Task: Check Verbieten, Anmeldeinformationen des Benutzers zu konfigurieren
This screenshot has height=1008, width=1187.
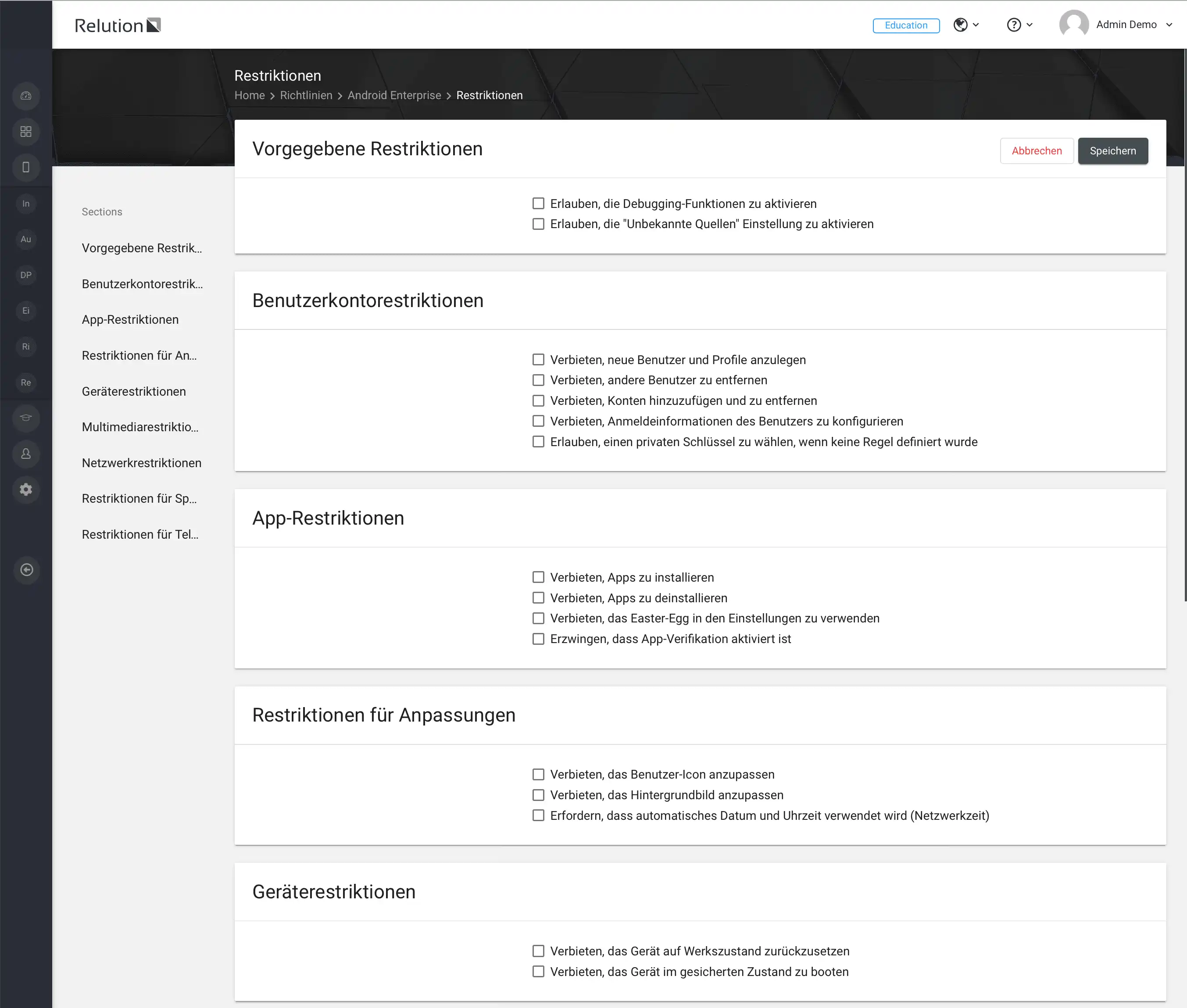Action: pyautogui.click(x=538, y=421)
